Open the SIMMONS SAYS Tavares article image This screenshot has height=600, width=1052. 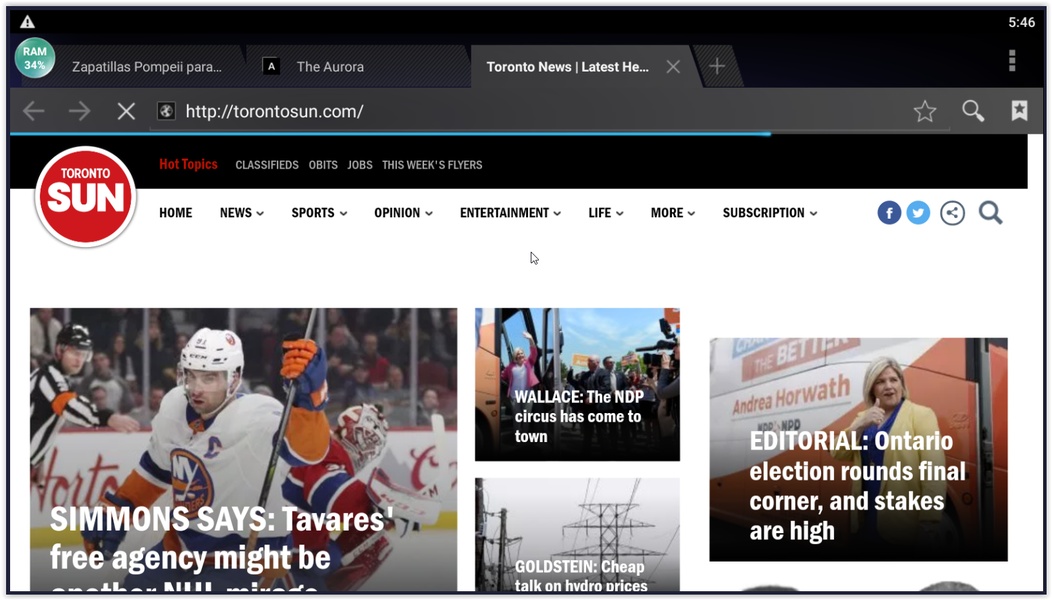tap(244, 450)
